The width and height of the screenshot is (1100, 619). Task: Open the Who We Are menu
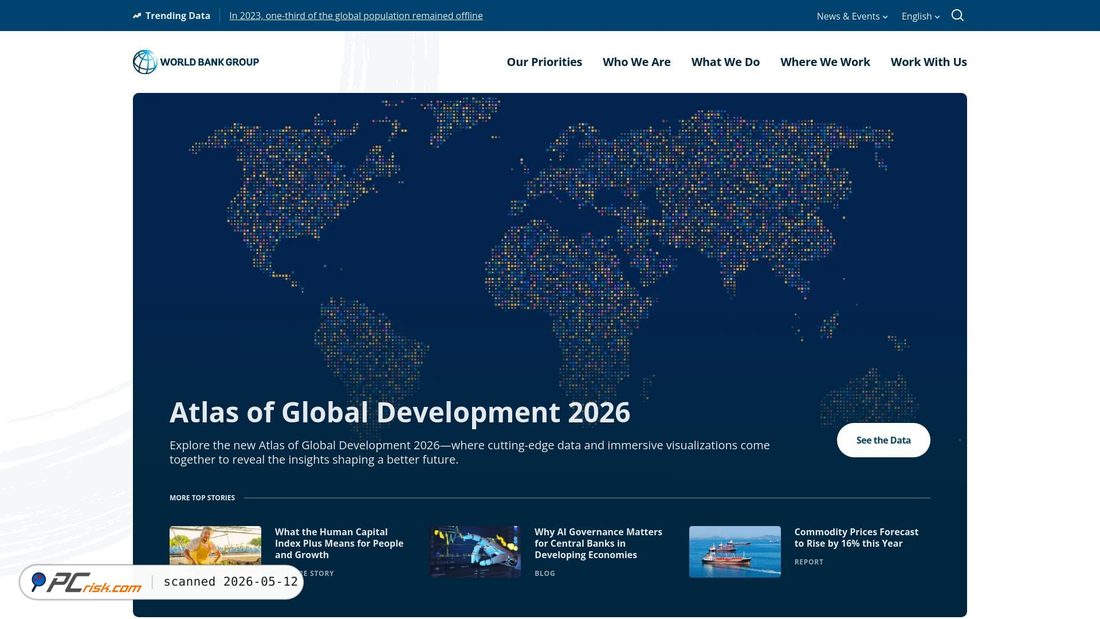[636, 62]
